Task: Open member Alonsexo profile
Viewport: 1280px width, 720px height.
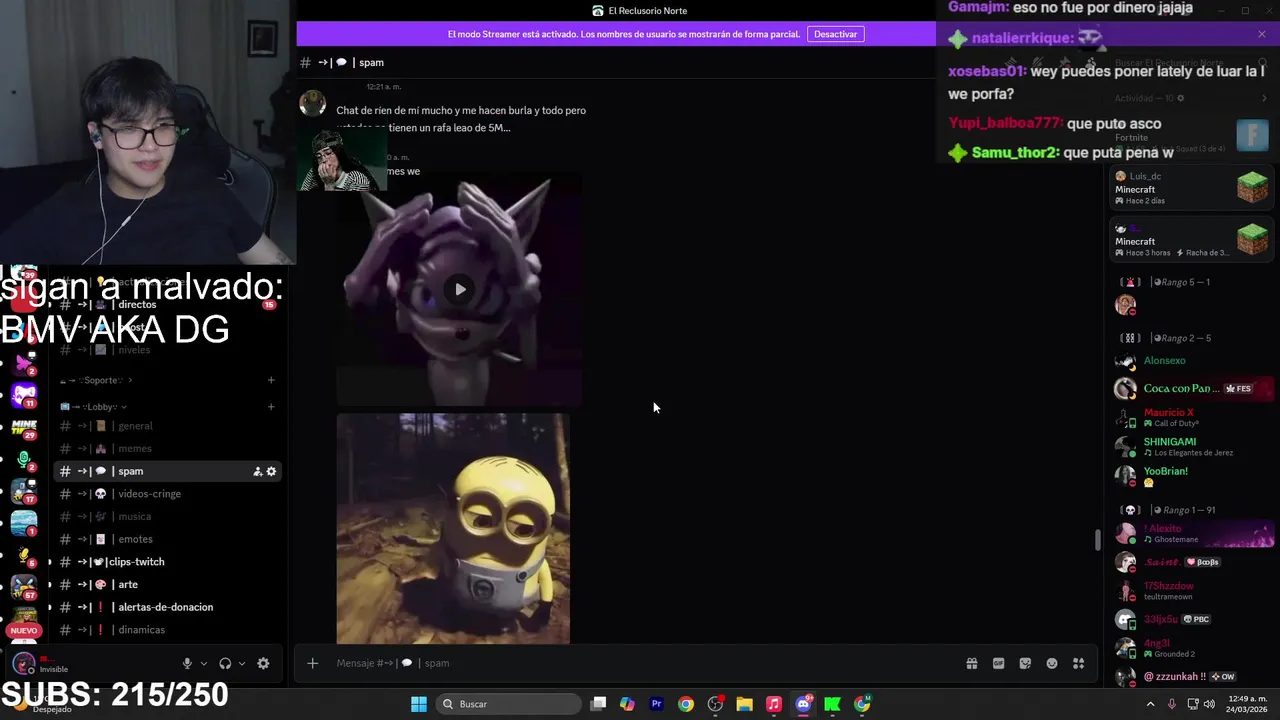Action: pos(1190,361)
